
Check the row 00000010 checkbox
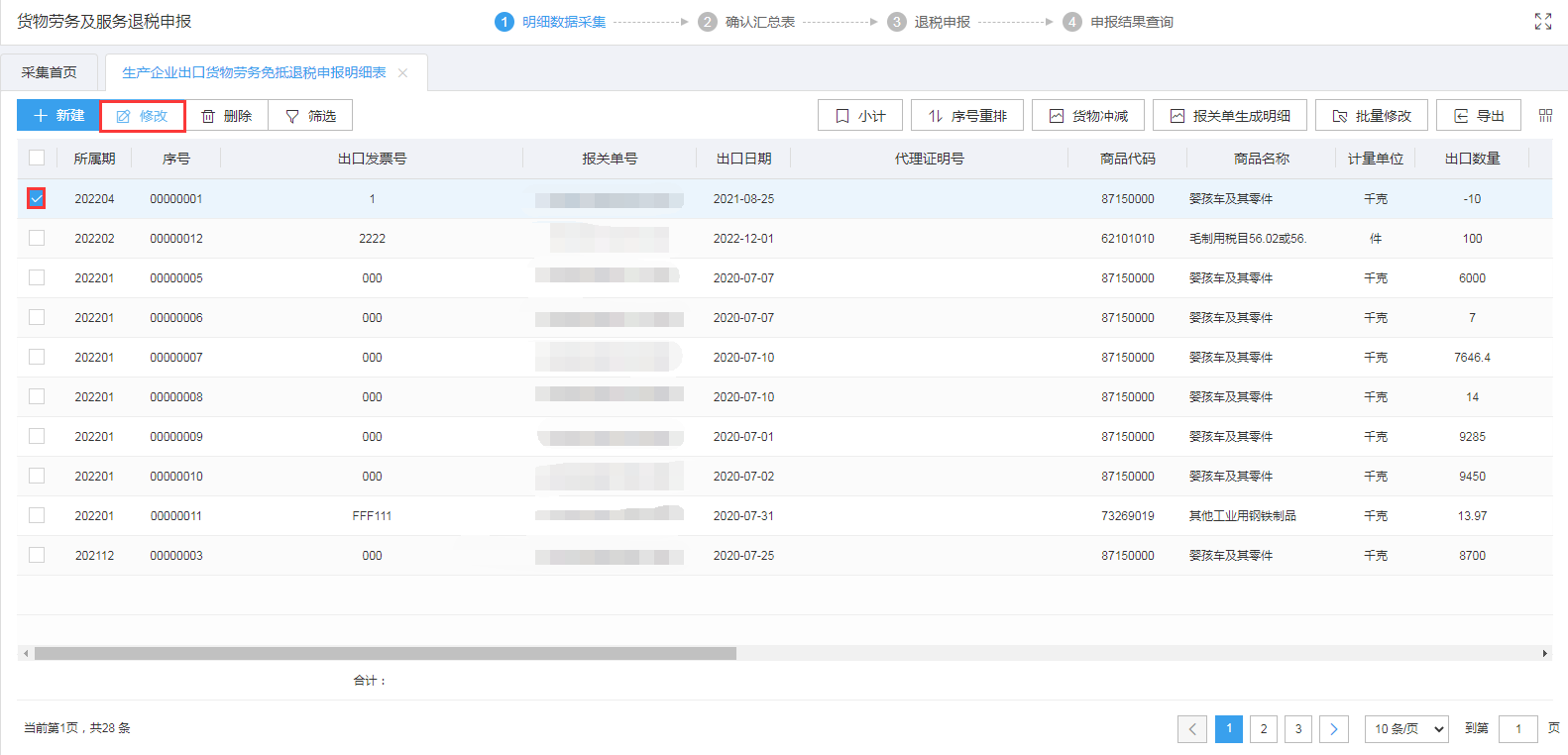37,476
